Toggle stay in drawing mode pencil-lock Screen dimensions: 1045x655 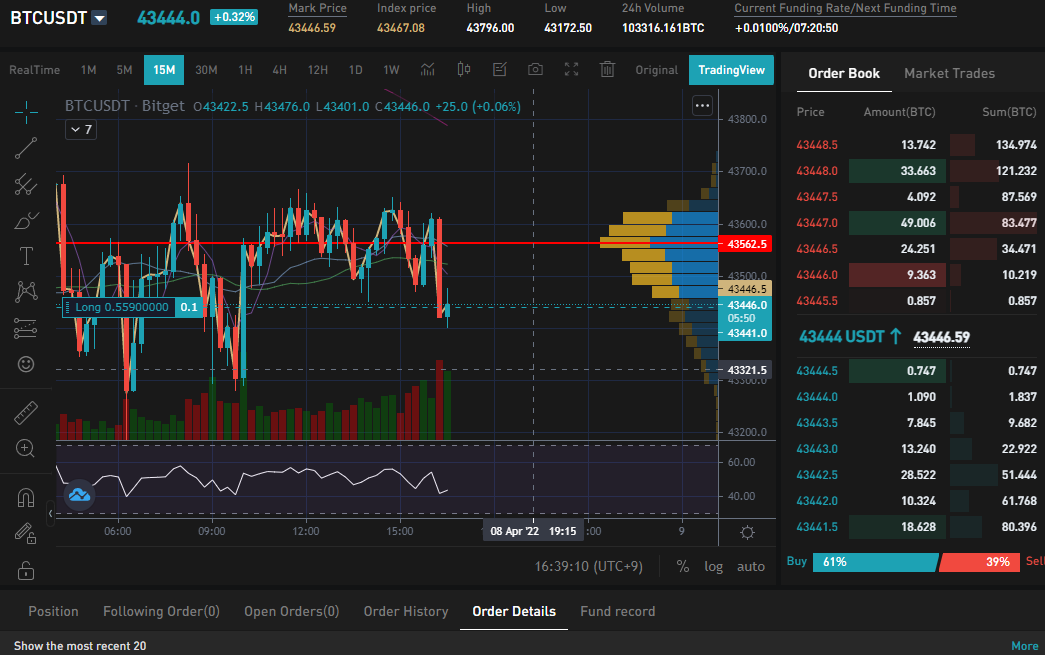[26, 533]
